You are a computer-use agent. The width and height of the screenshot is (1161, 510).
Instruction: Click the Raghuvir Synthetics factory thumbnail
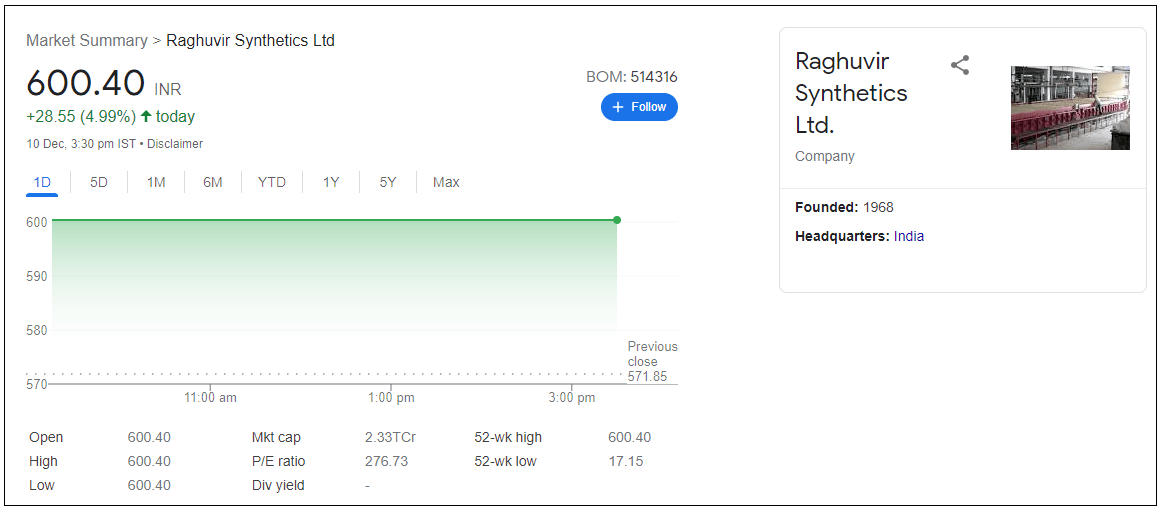1070,107
